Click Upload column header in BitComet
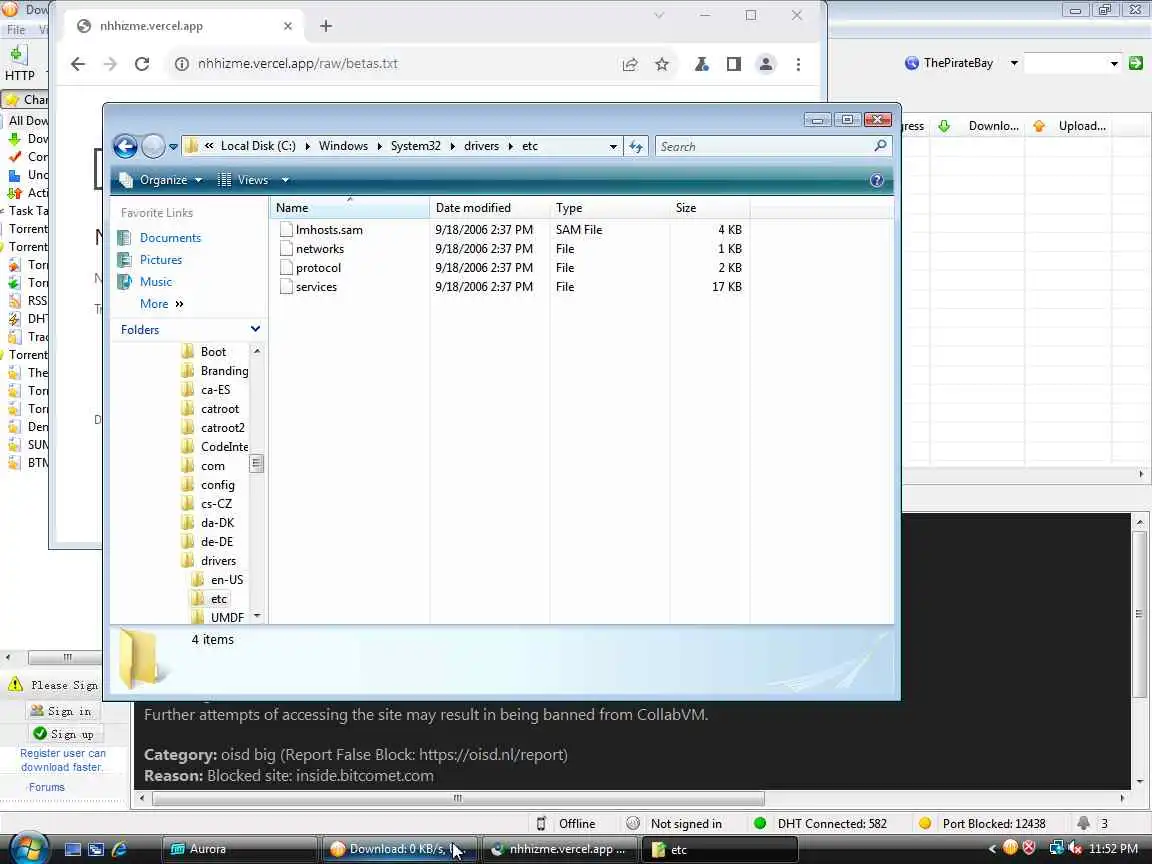1152x864 pixels. (x=1071, y=126)
